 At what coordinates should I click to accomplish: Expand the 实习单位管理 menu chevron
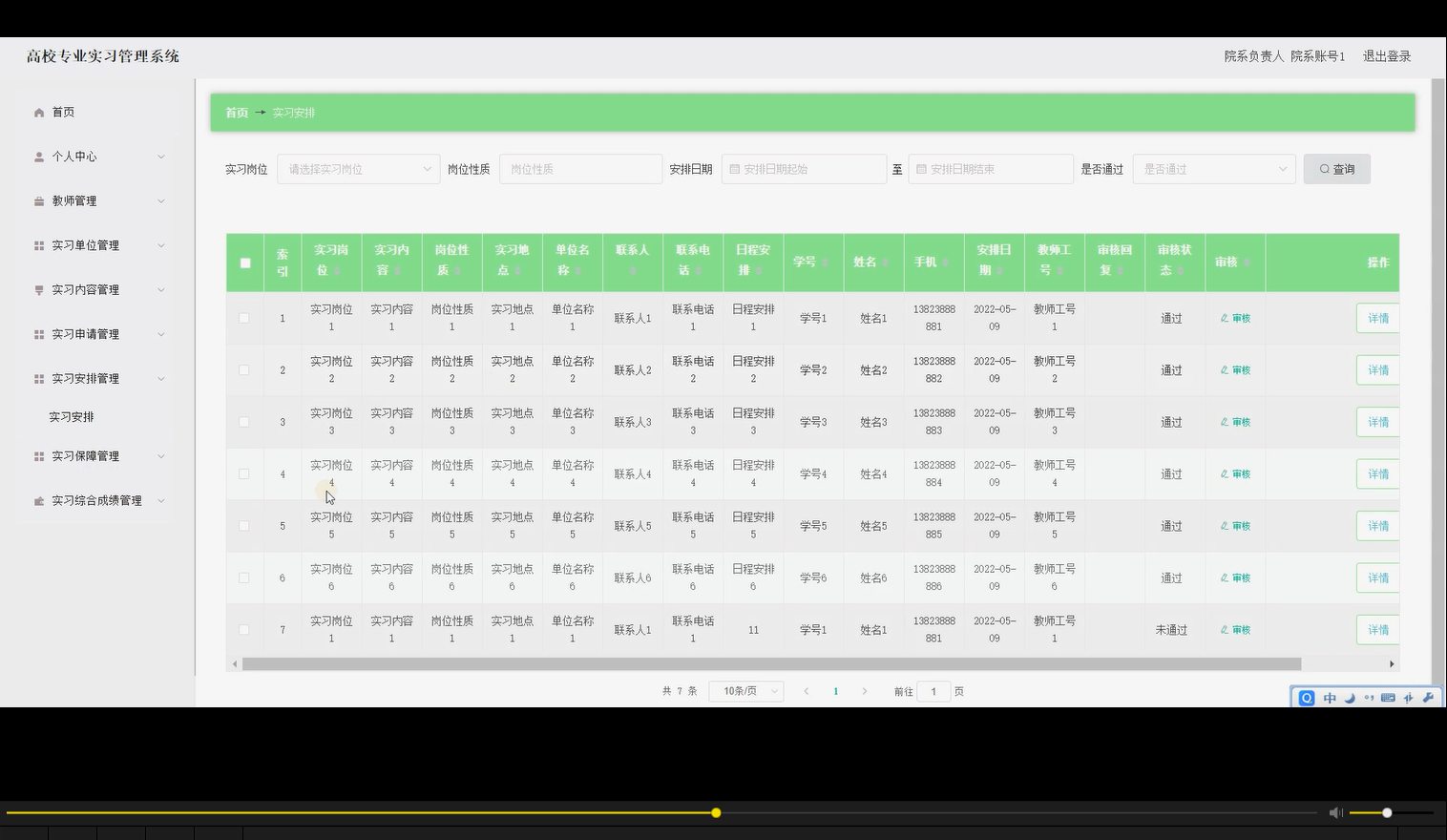(x=161, y=245)
